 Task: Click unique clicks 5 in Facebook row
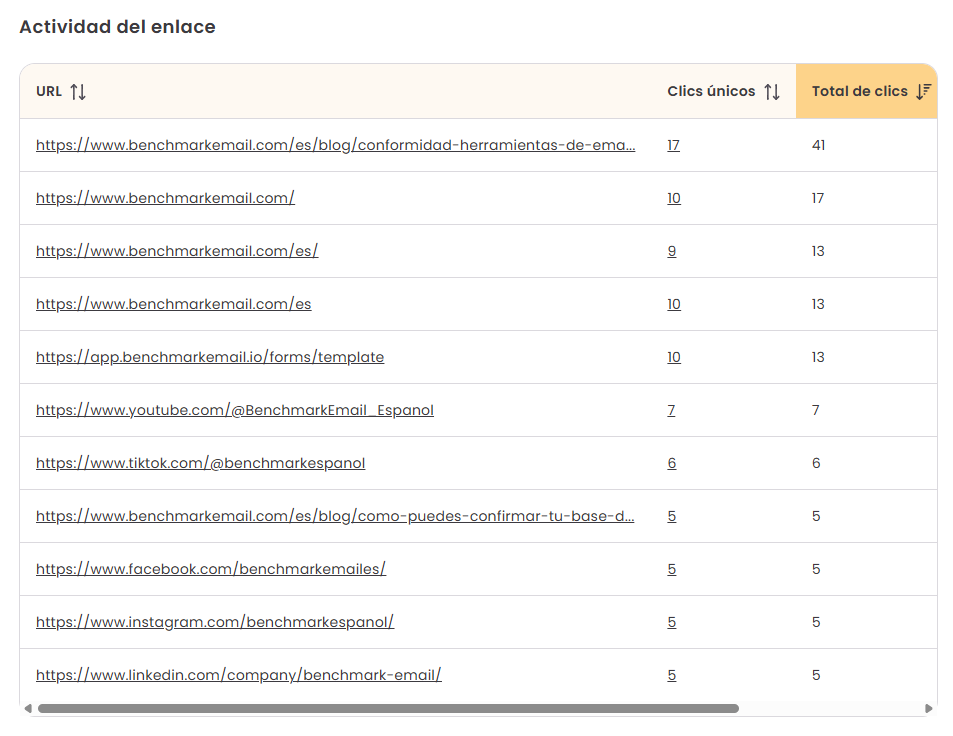pyautogui.click(x=672, y=569)
